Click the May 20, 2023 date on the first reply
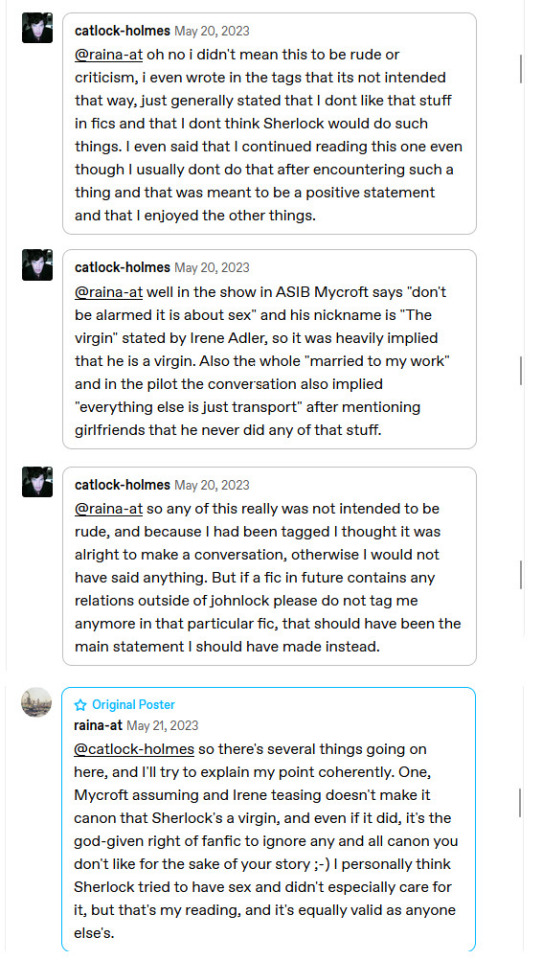542x960 pixels. point(212,31)
